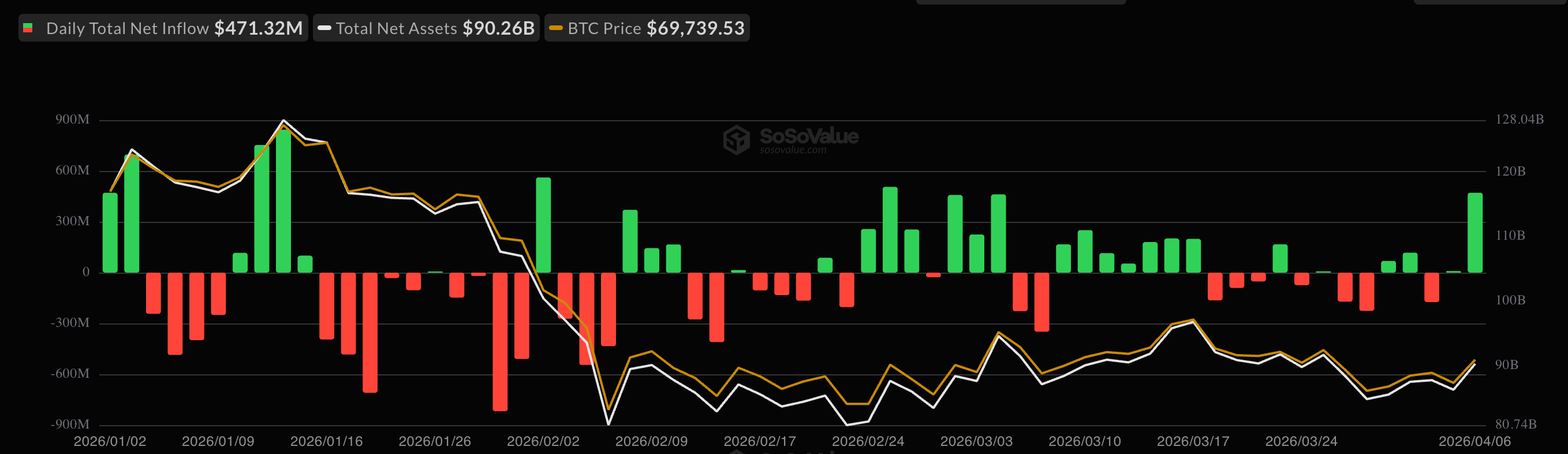Click the $69,739.53 BTC price value

[x=695, y=29]
